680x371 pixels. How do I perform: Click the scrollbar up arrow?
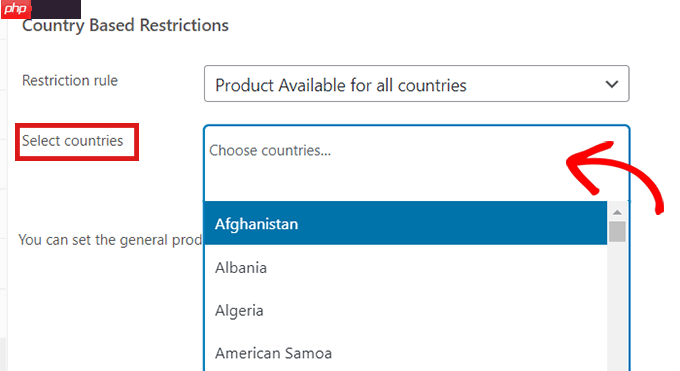[617, 212]
